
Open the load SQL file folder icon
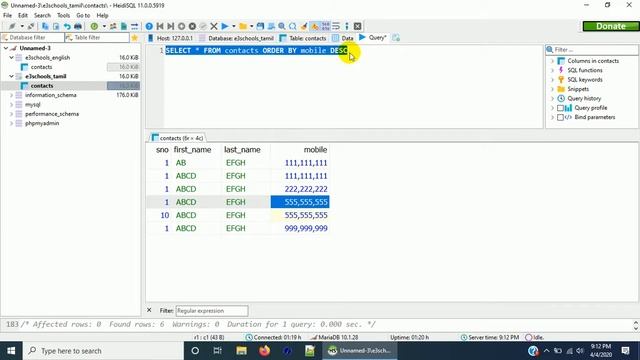[243, 26]
